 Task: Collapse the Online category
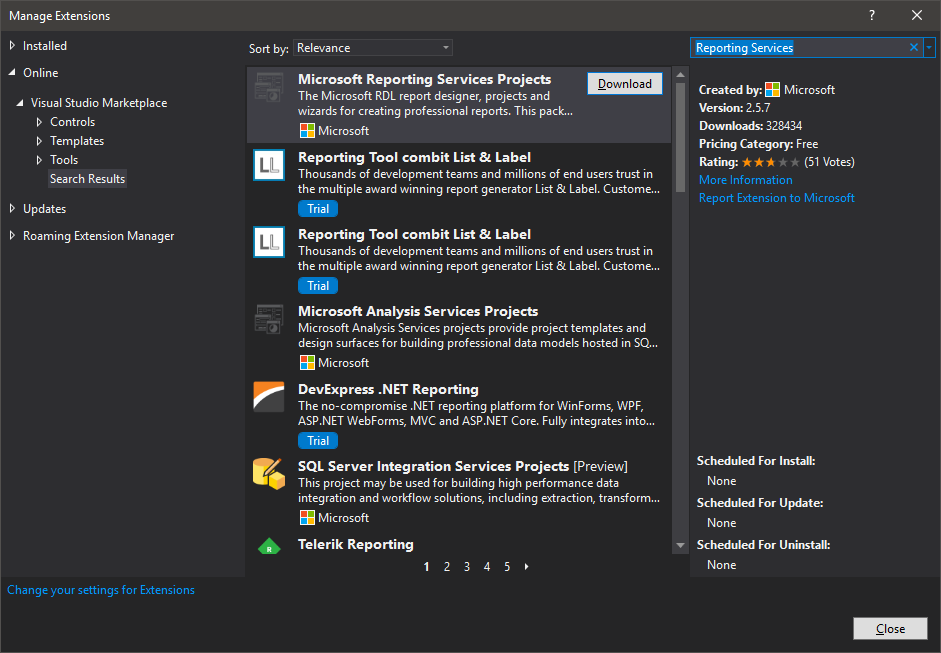click(12, 73)
